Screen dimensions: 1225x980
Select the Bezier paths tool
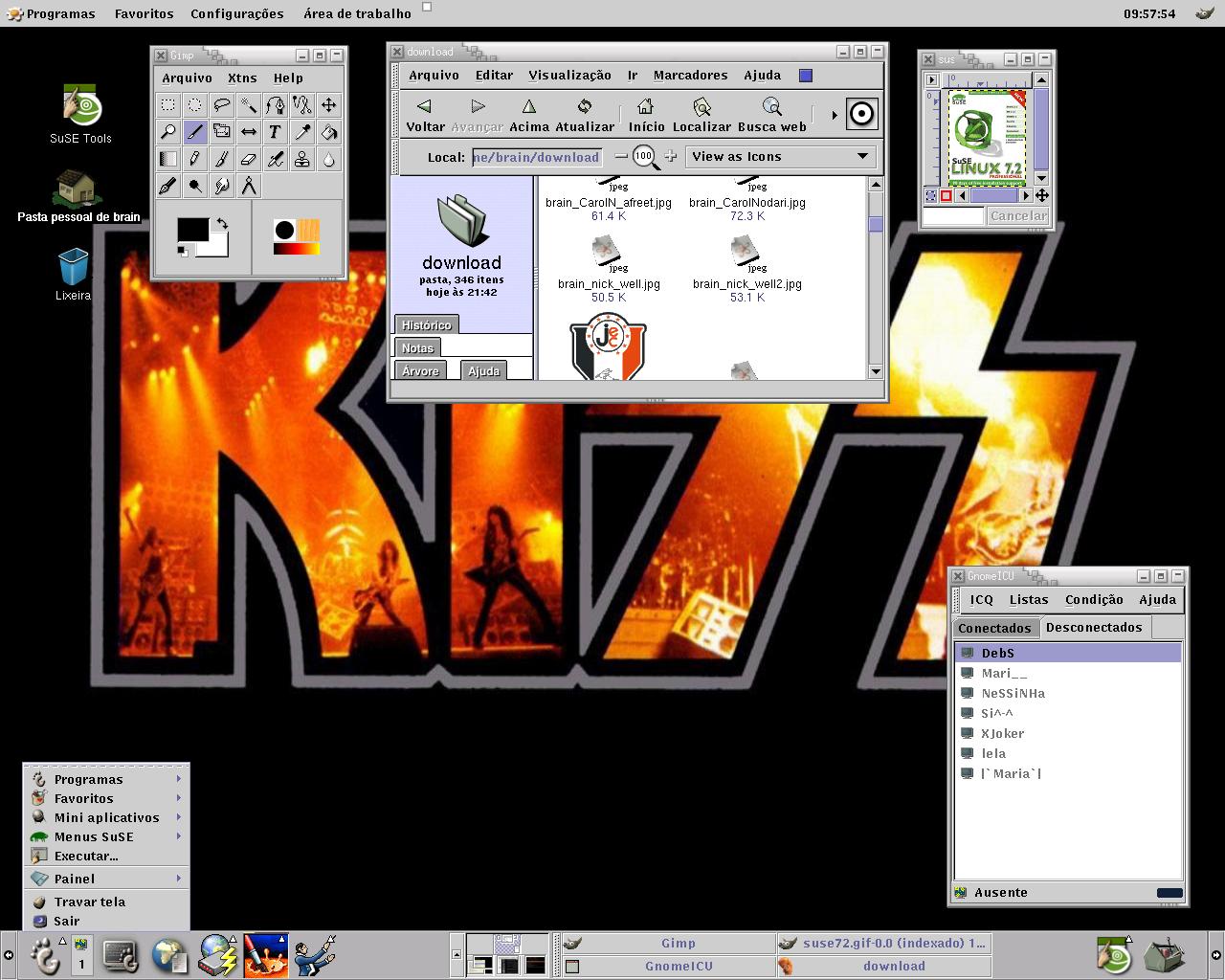(275, 105)
